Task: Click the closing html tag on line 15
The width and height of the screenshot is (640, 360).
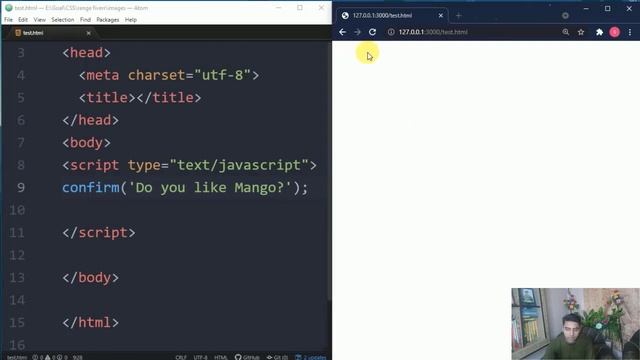Action: coord(91,323)
